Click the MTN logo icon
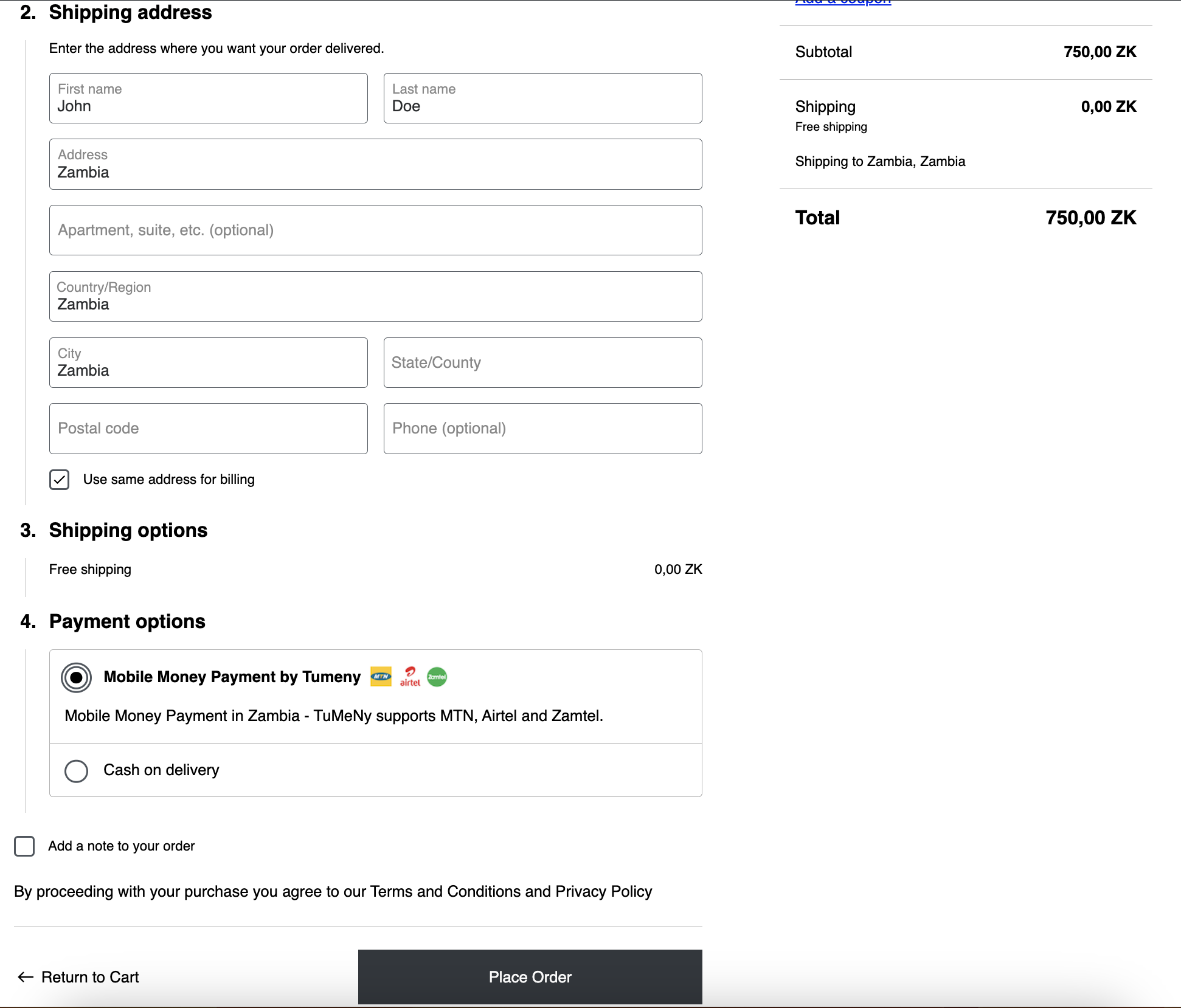The image size is (1181, 1008). (381, 677)
